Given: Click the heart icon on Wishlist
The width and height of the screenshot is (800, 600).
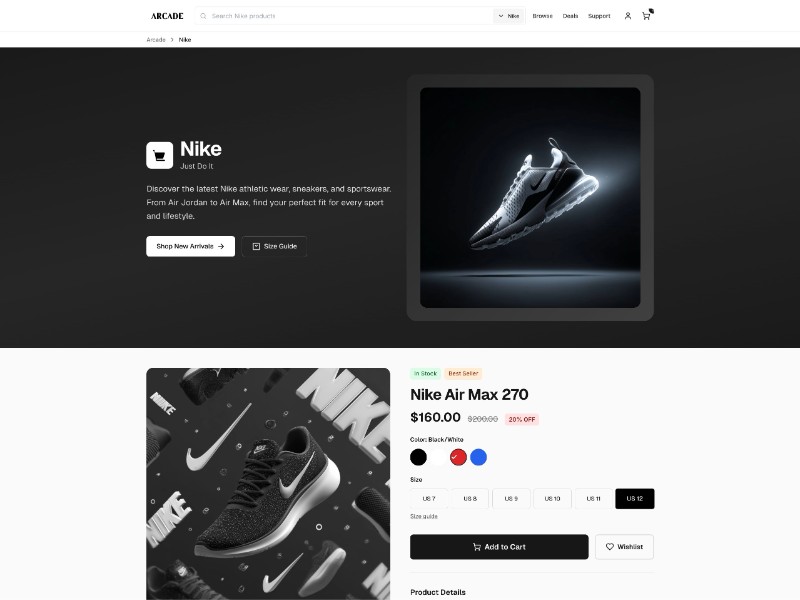Looking at the screenshot, I should tap(610, 546).
